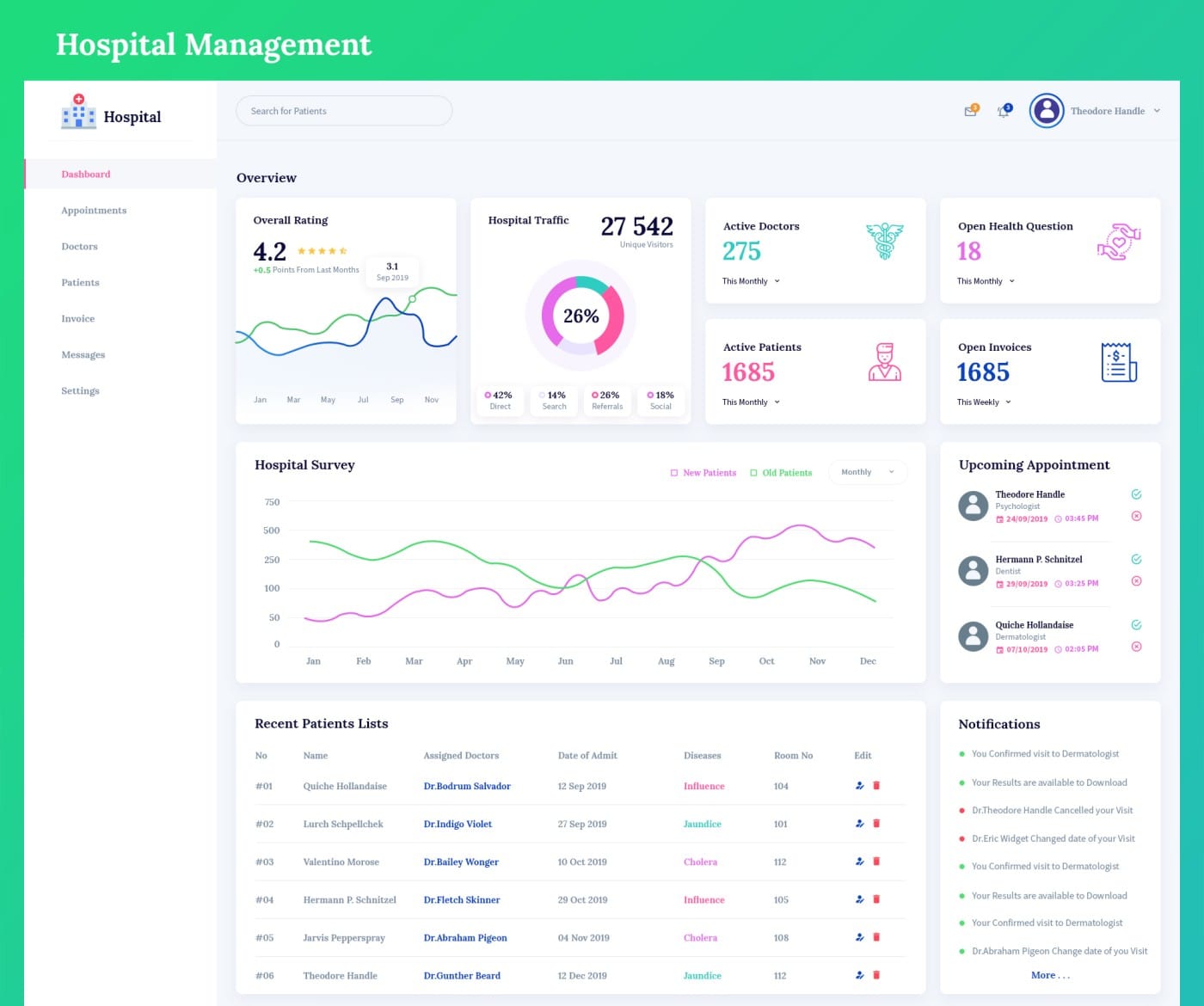The width and height of the screenshot is (1204, 1006).
Task: Select the 26% Referrals traffic chip
Action: tap(607, 401)
